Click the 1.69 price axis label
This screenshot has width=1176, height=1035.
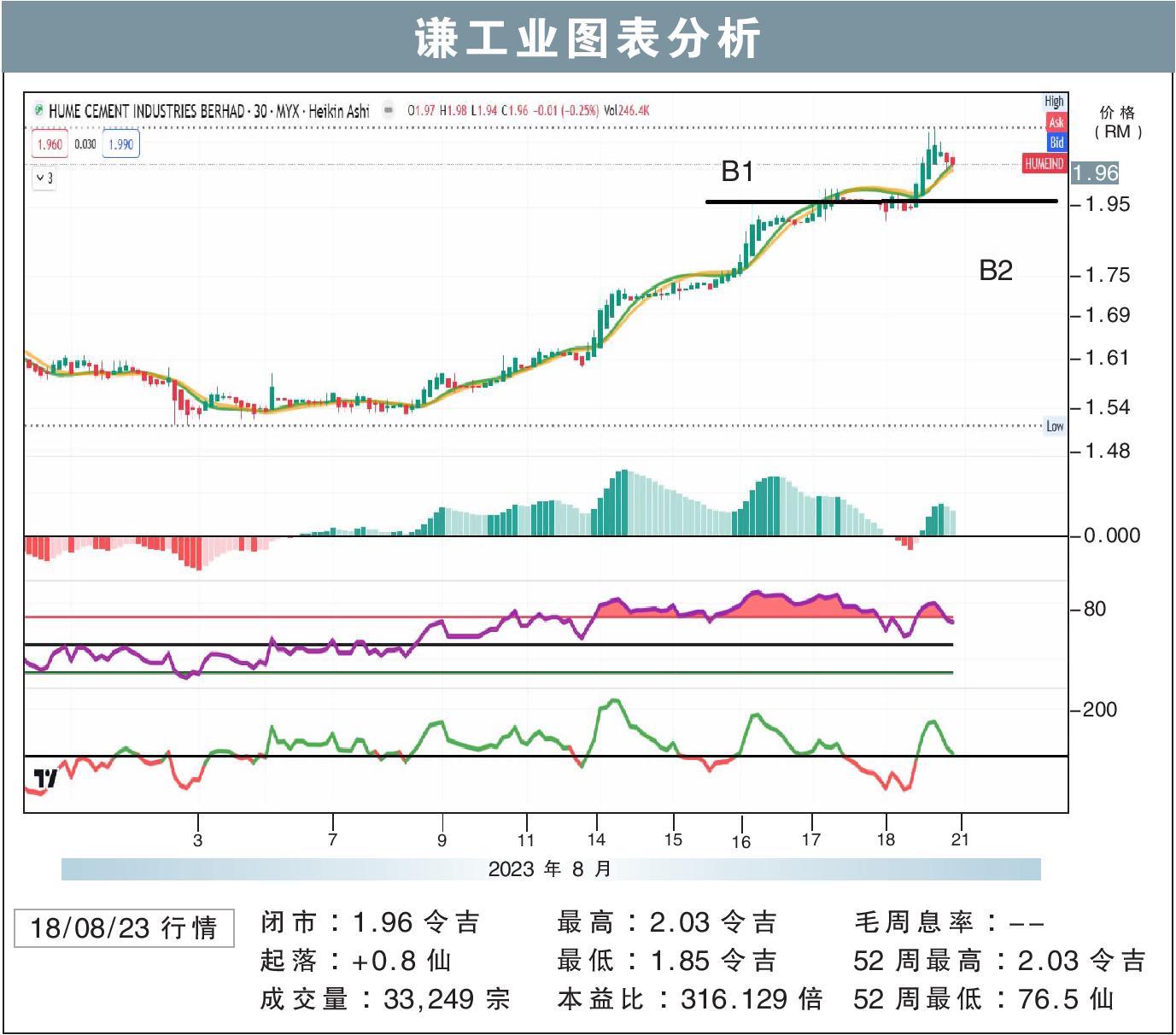coord(1107,315)
